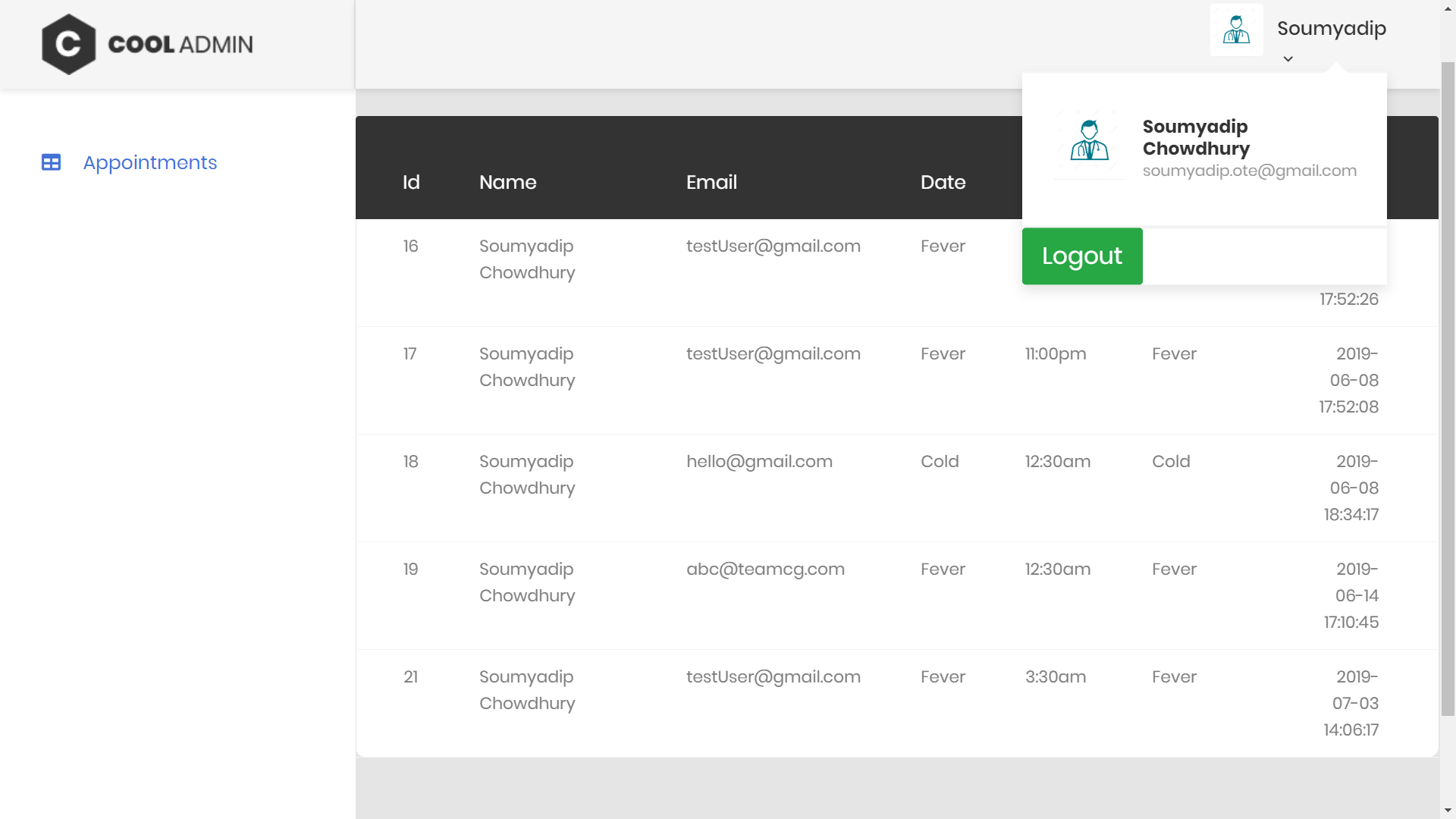
Task: Open the Appointments sidebar menu item
Action: [x=149, y=162]
